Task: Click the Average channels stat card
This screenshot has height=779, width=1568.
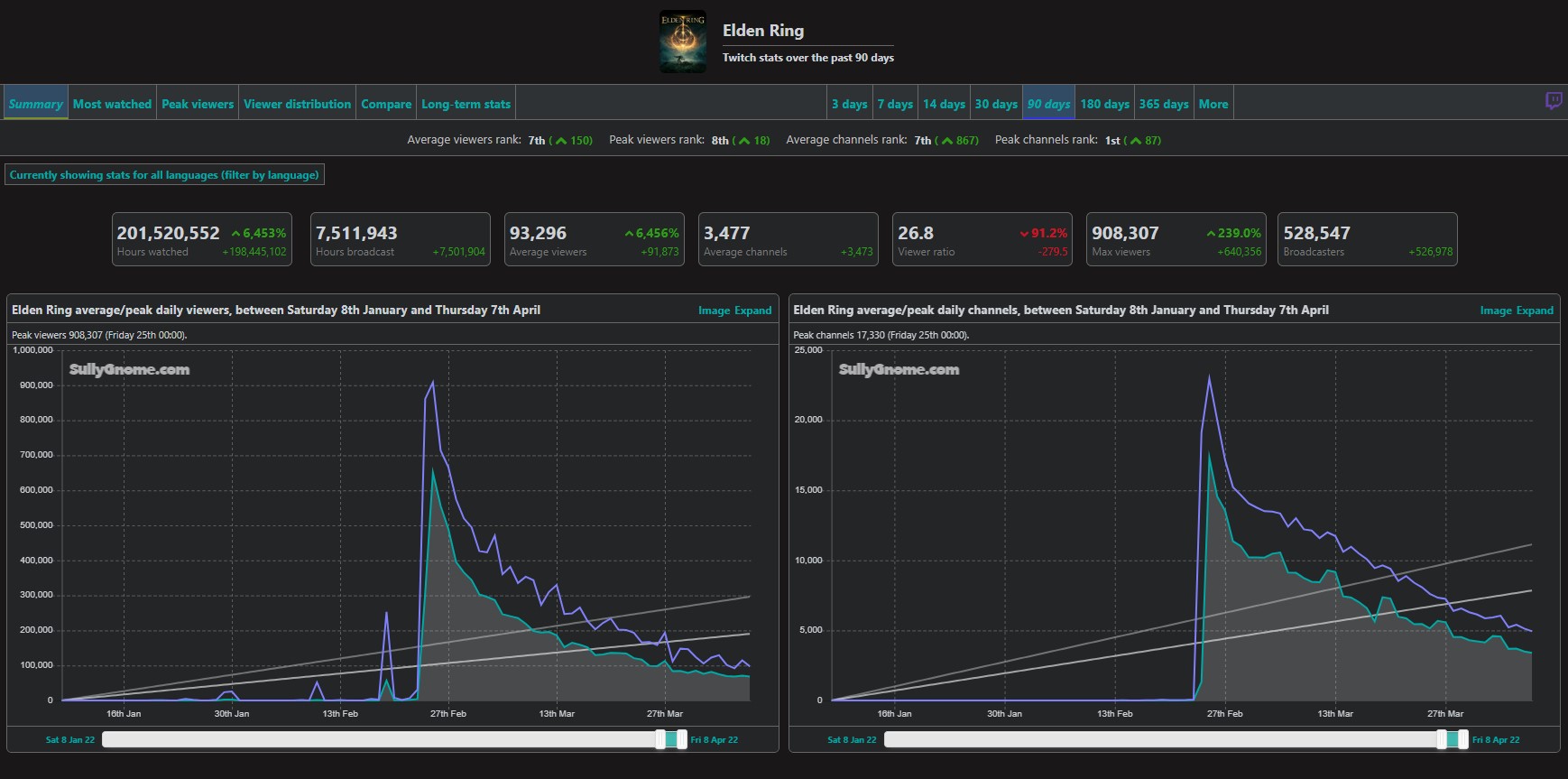Action: 788,239
